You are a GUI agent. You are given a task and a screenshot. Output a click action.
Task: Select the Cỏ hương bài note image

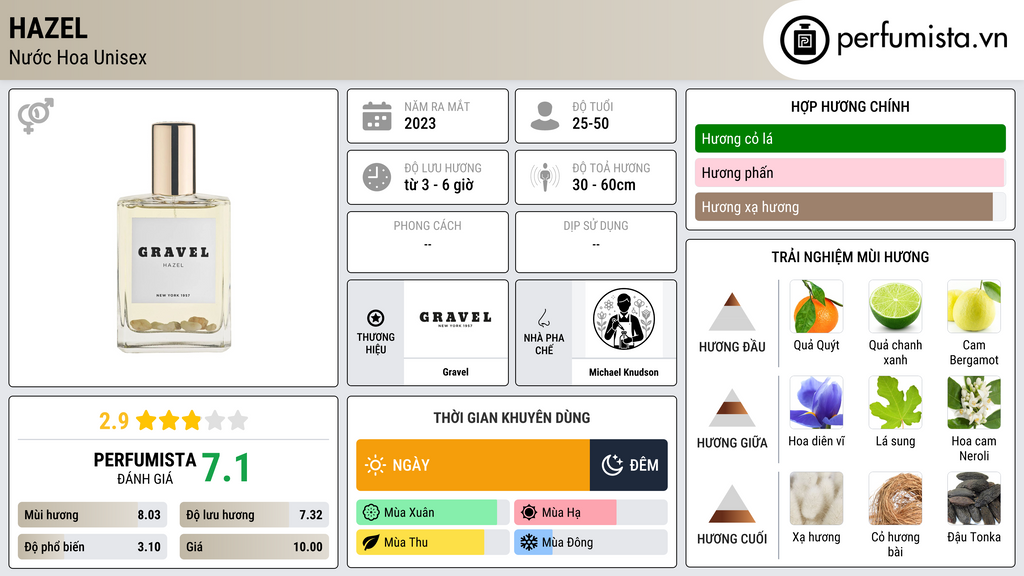click(x=895, y=499)
